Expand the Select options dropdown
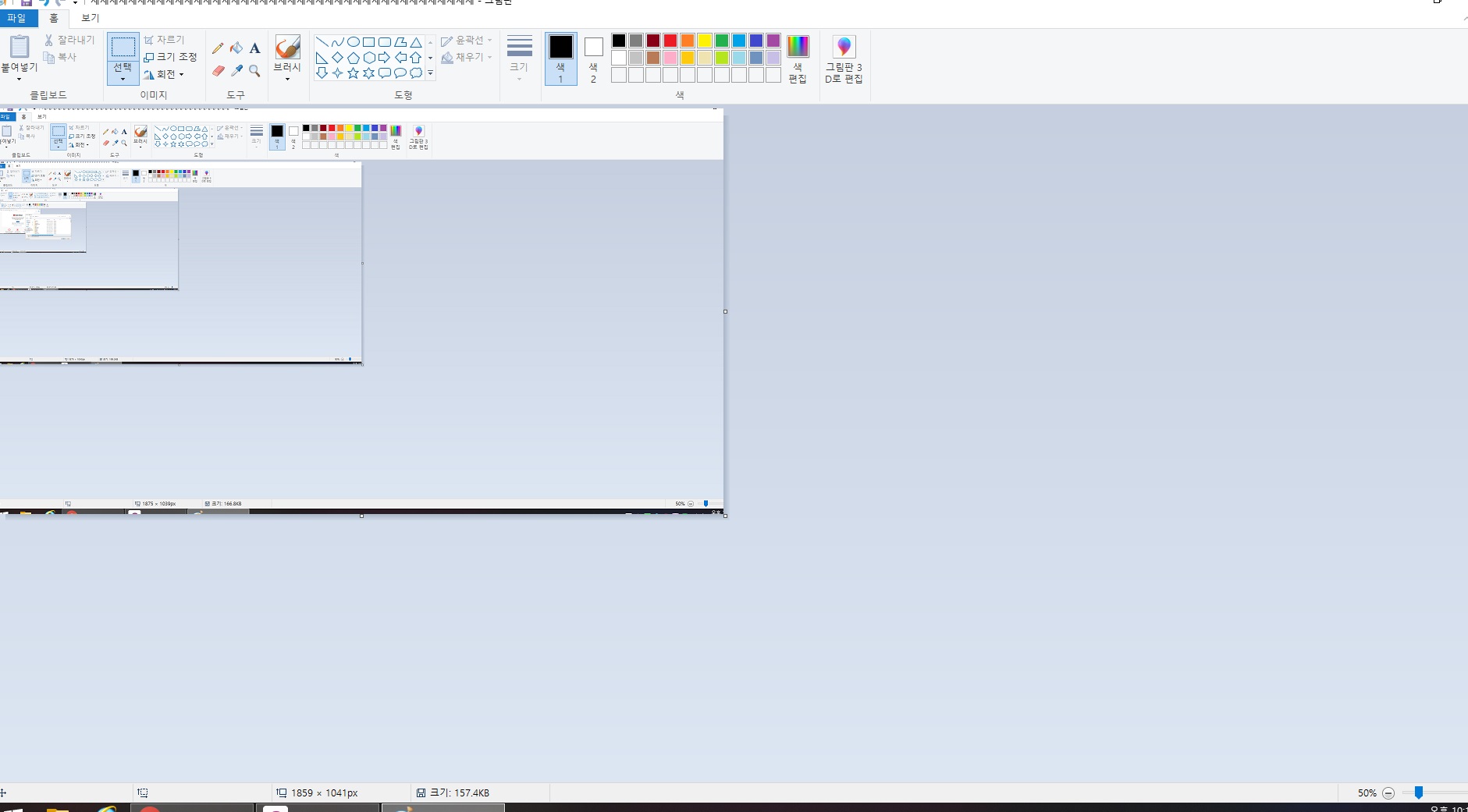Screen dimensions: 1468x812 pos(123,79)
